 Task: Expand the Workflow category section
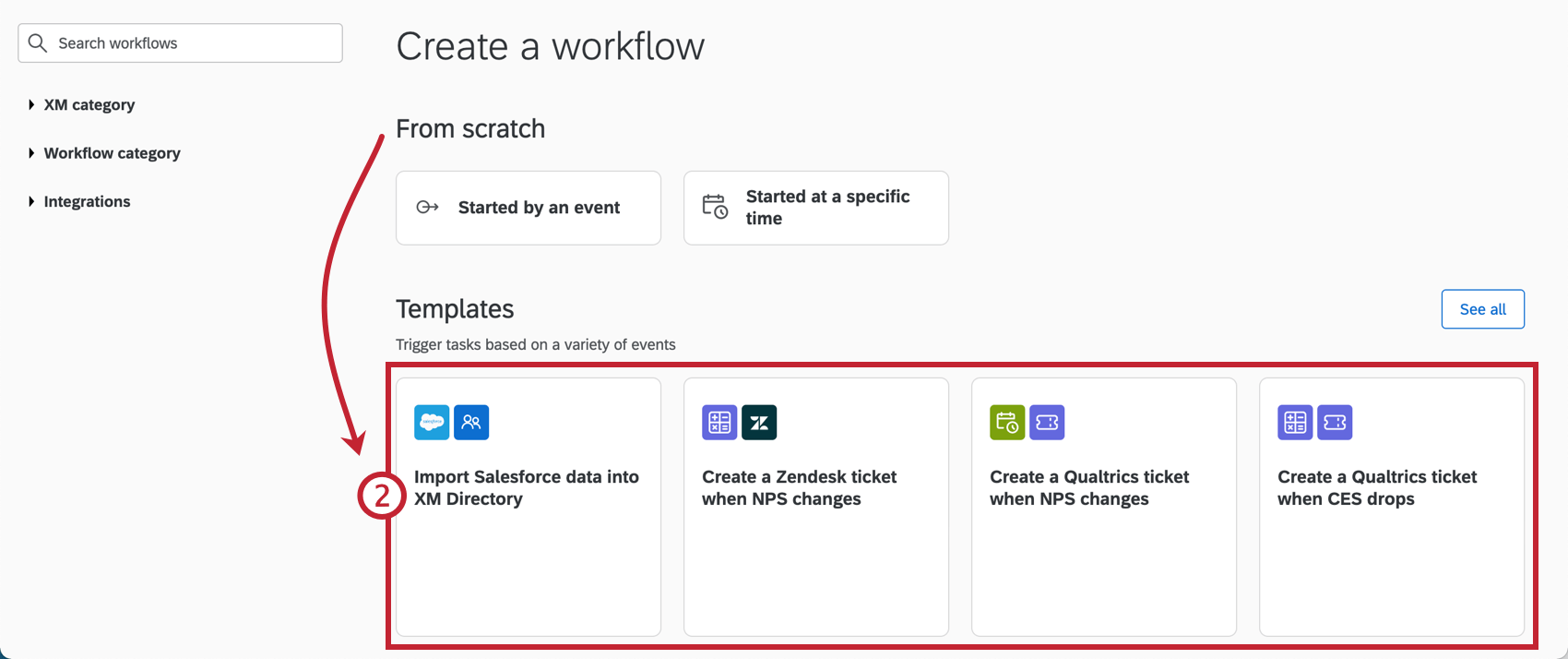(112, 153)
